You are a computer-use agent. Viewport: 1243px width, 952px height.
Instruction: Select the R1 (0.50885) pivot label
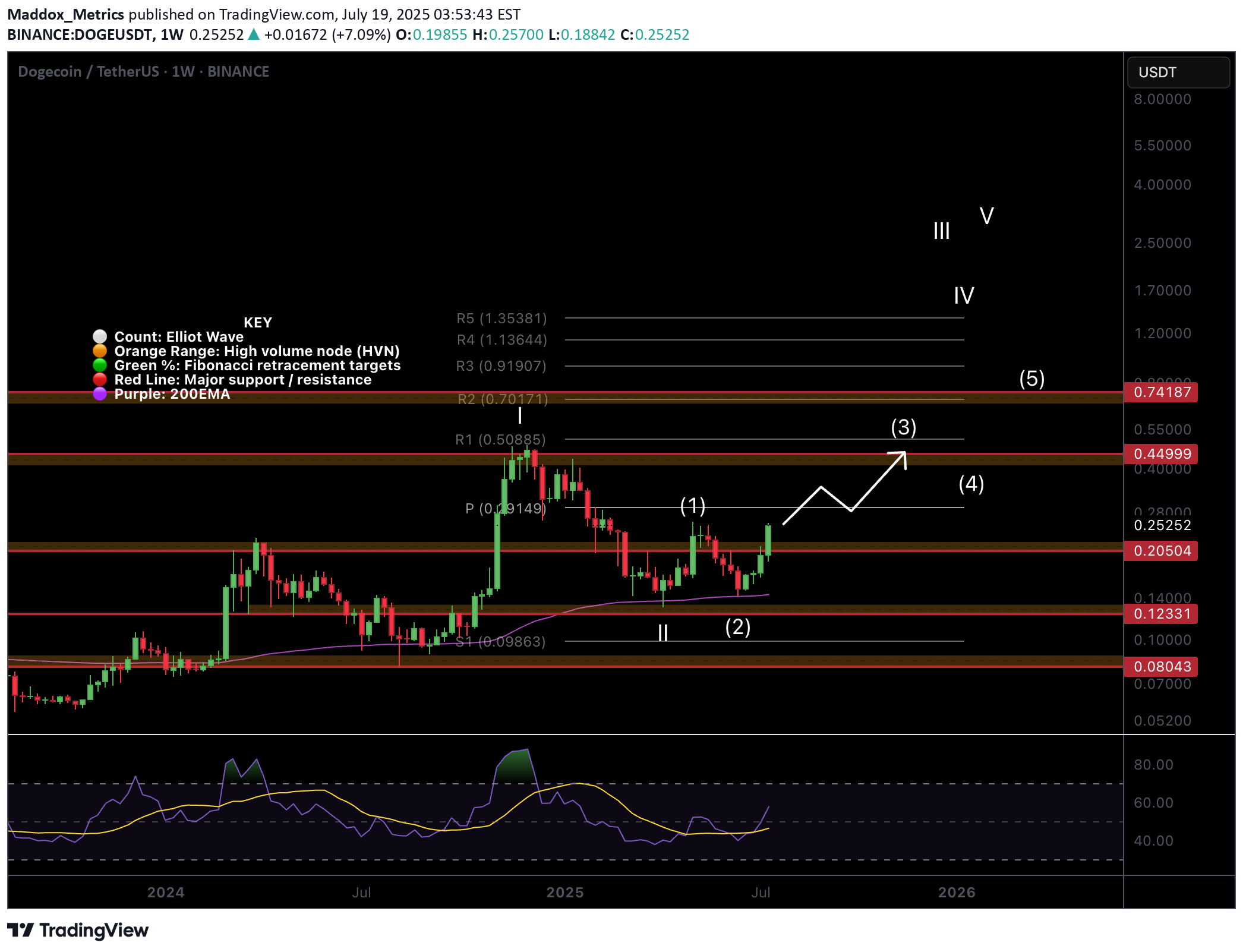click(x=500, y=440)
